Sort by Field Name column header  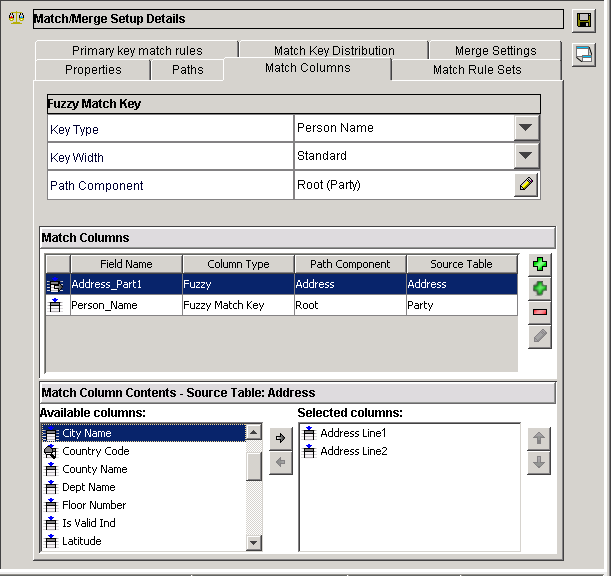coord(126,264)
